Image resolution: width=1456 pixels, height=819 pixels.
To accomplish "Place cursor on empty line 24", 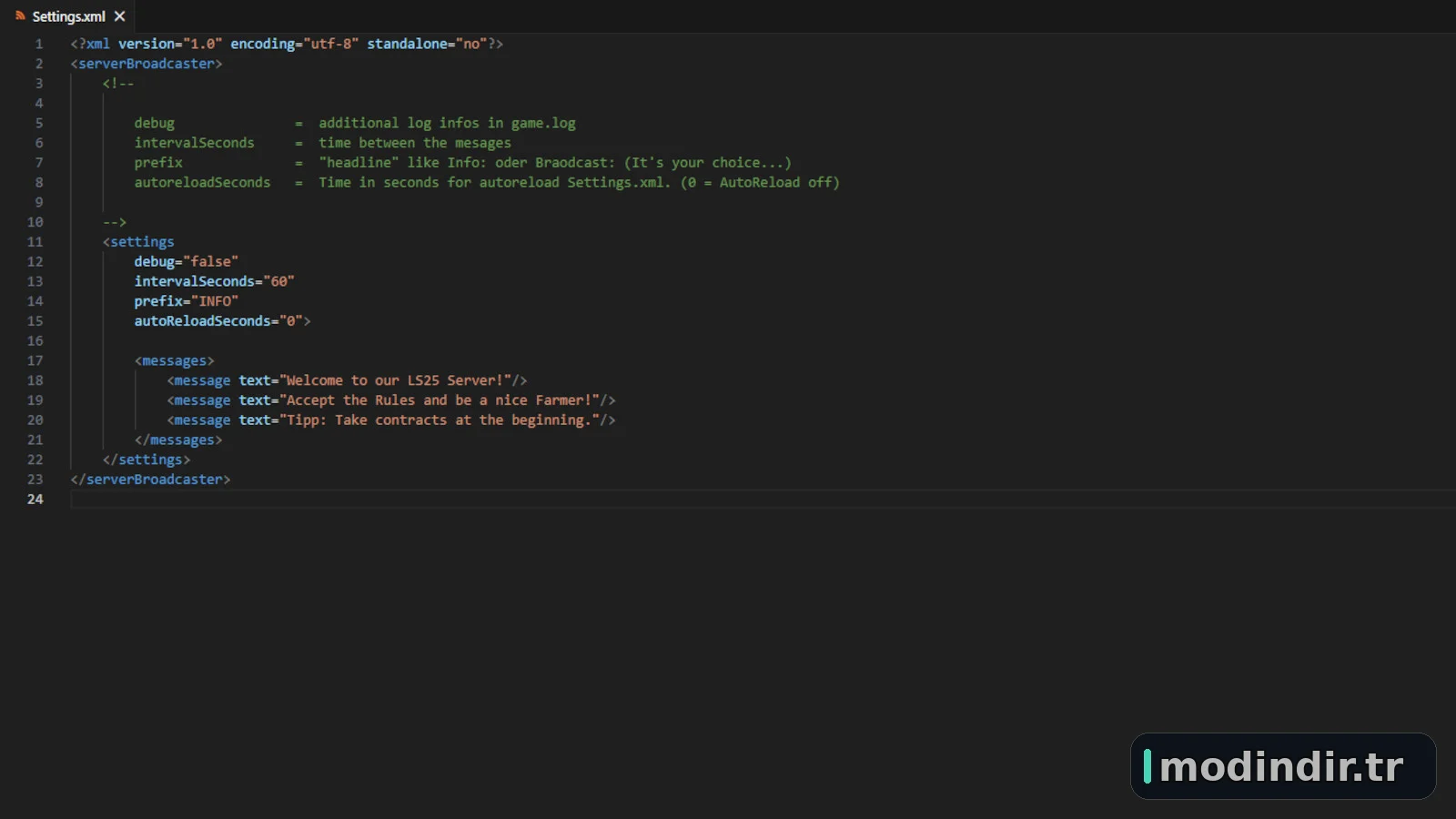I will point(763,500).
